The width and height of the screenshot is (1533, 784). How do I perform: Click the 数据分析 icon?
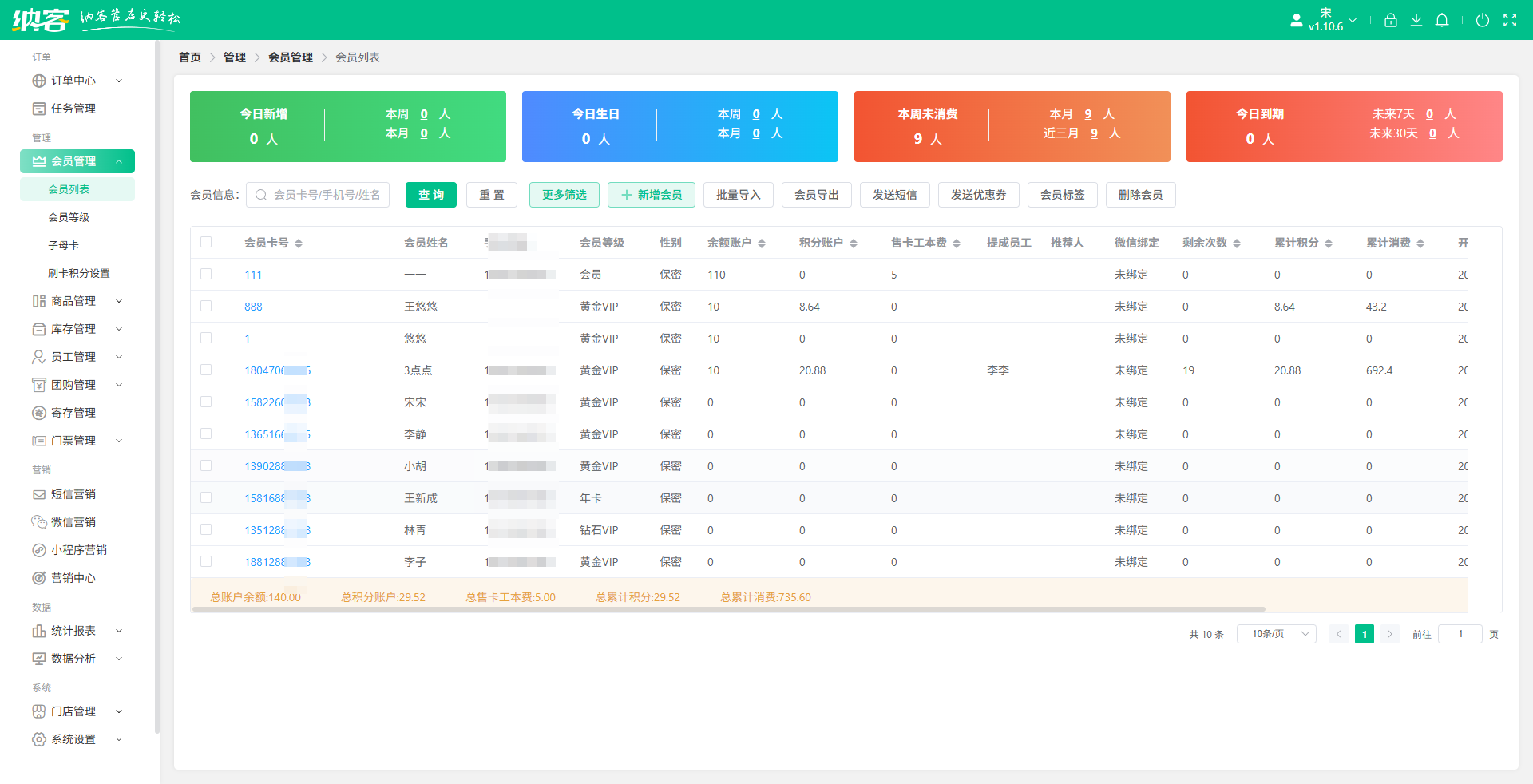(x=39, y=659)
